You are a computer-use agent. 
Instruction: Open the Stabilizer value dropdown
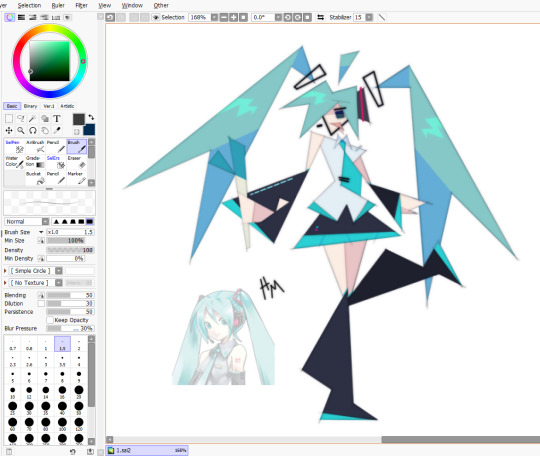[369, 17]
